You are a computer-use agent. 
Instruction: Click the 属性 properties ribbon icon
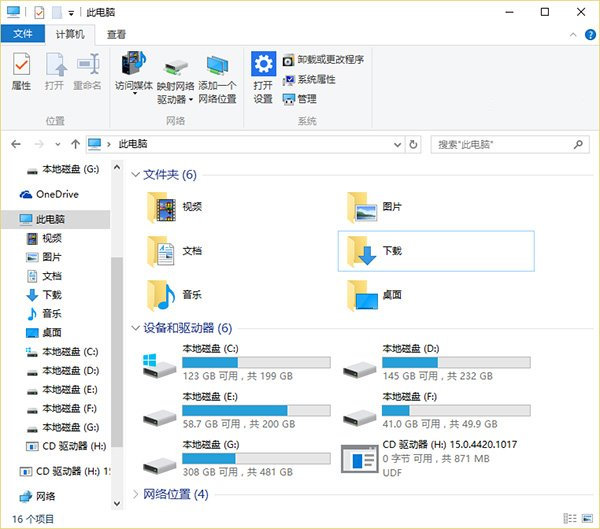[21, 72]
